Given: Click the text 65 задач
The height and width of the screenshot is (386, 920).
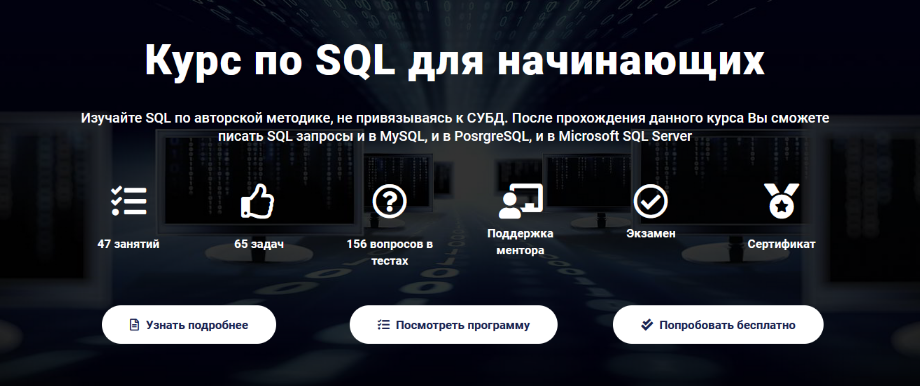Looking at the screenshot, I should pos(259,244).
